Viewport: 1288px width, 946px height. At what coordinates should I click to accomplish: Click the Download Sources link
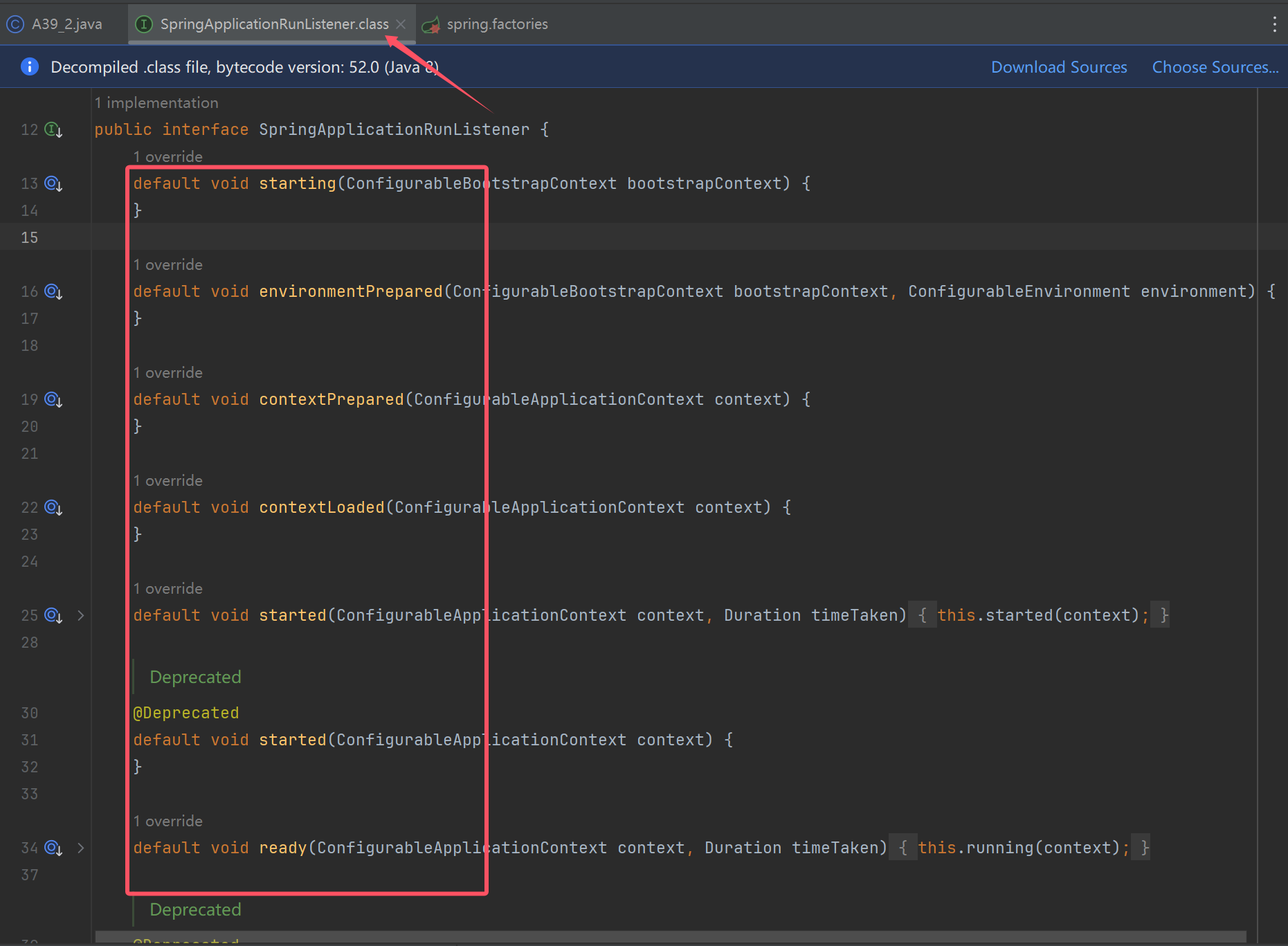tap(1059, 67)
